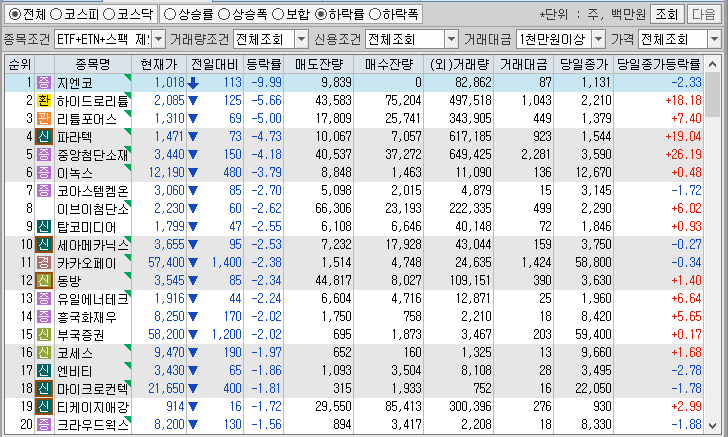
Task: Click the 증 badge icon next to 이녹스
Action: click(x=44, y=173)
